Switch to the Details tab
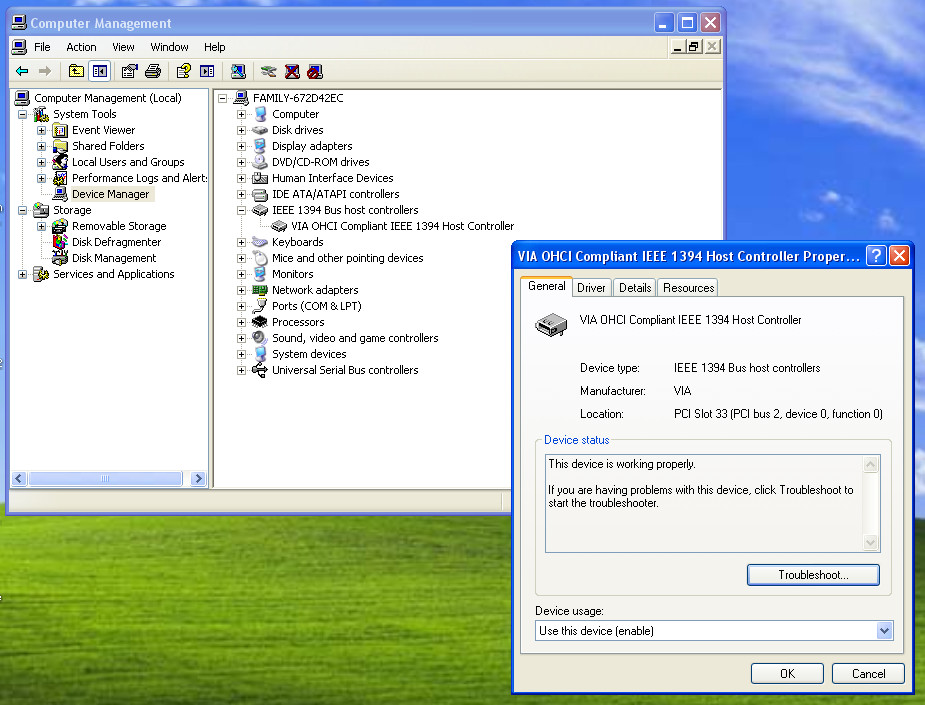Screen dimensions: 925x705 coord(635,288)
